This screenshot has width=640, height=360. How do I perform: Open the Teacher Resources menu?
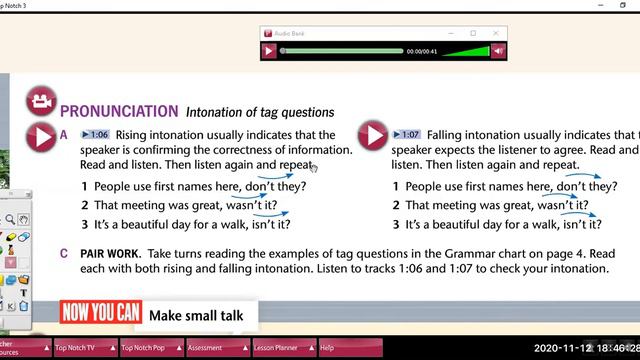click(25, 348)
